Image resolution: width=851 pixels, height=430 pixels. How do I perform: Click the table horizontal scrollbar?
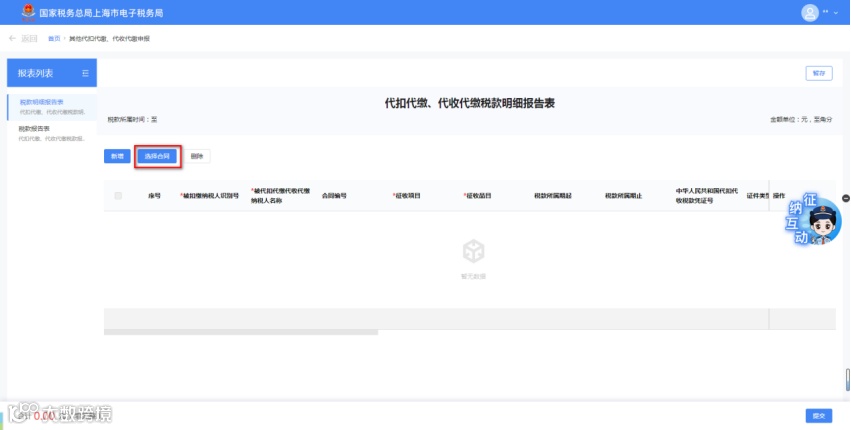click(x=241, y=332)
